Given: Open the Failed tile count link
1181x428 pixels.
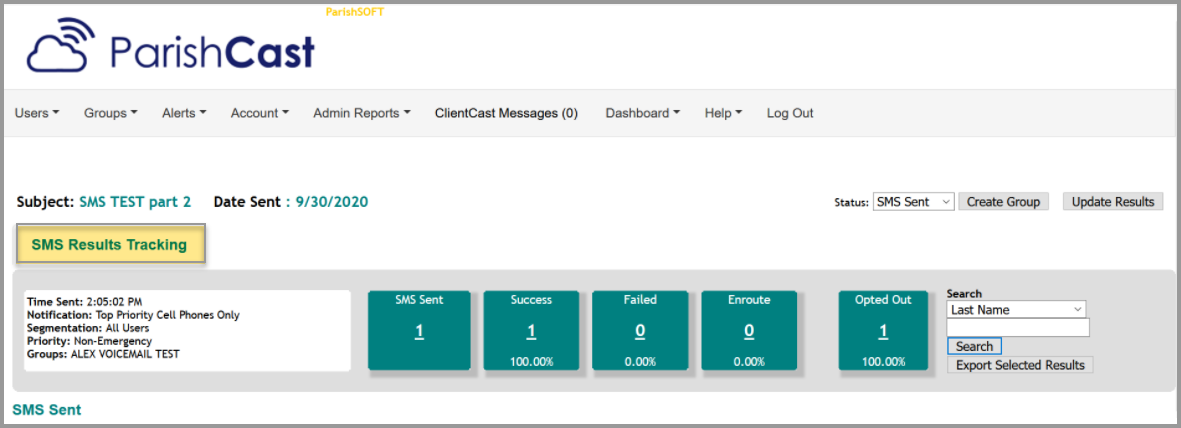Looking at the screenshot, I should click(x=640, y=331).
